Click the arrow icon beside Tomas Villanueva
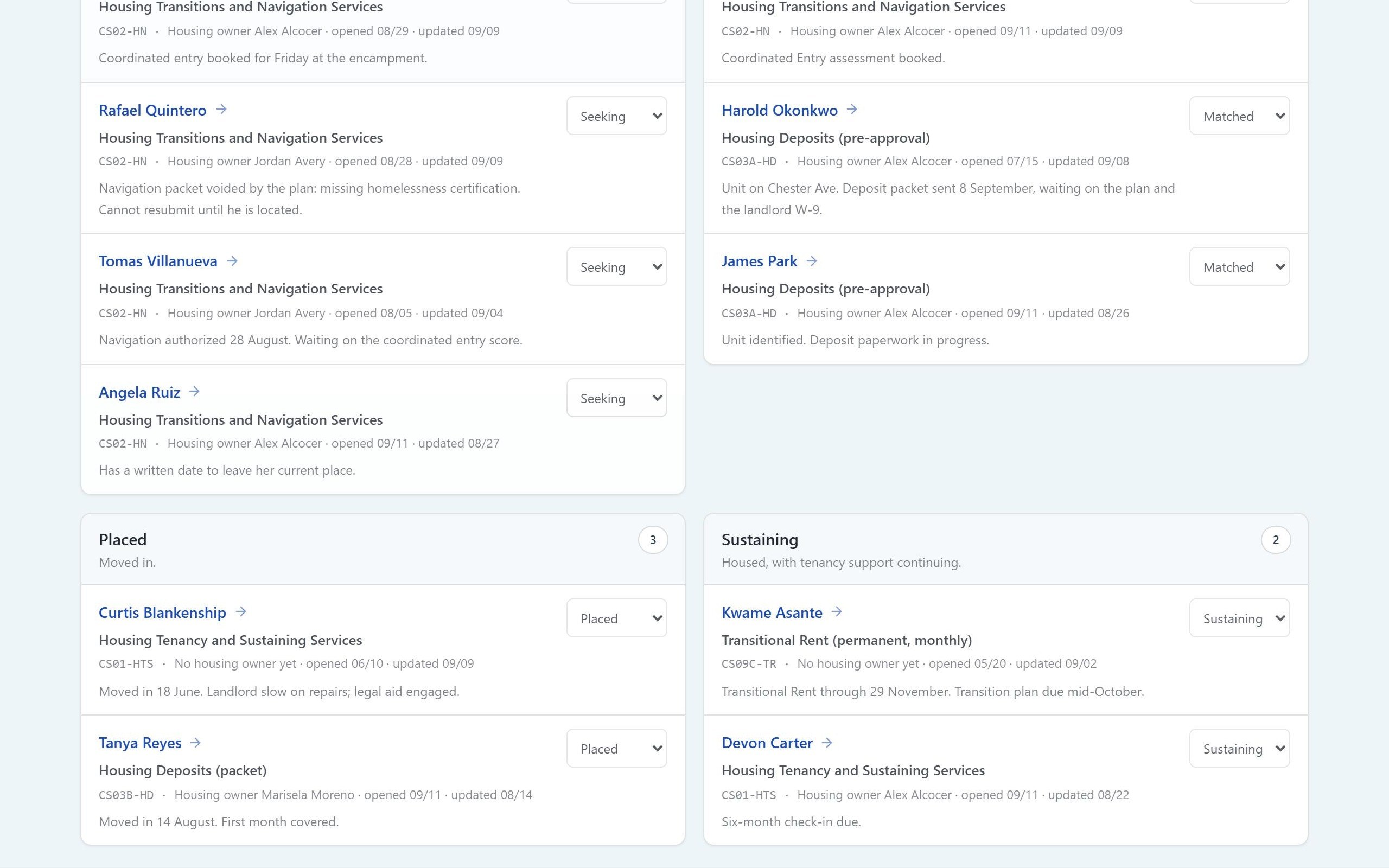 pos(232,261)
